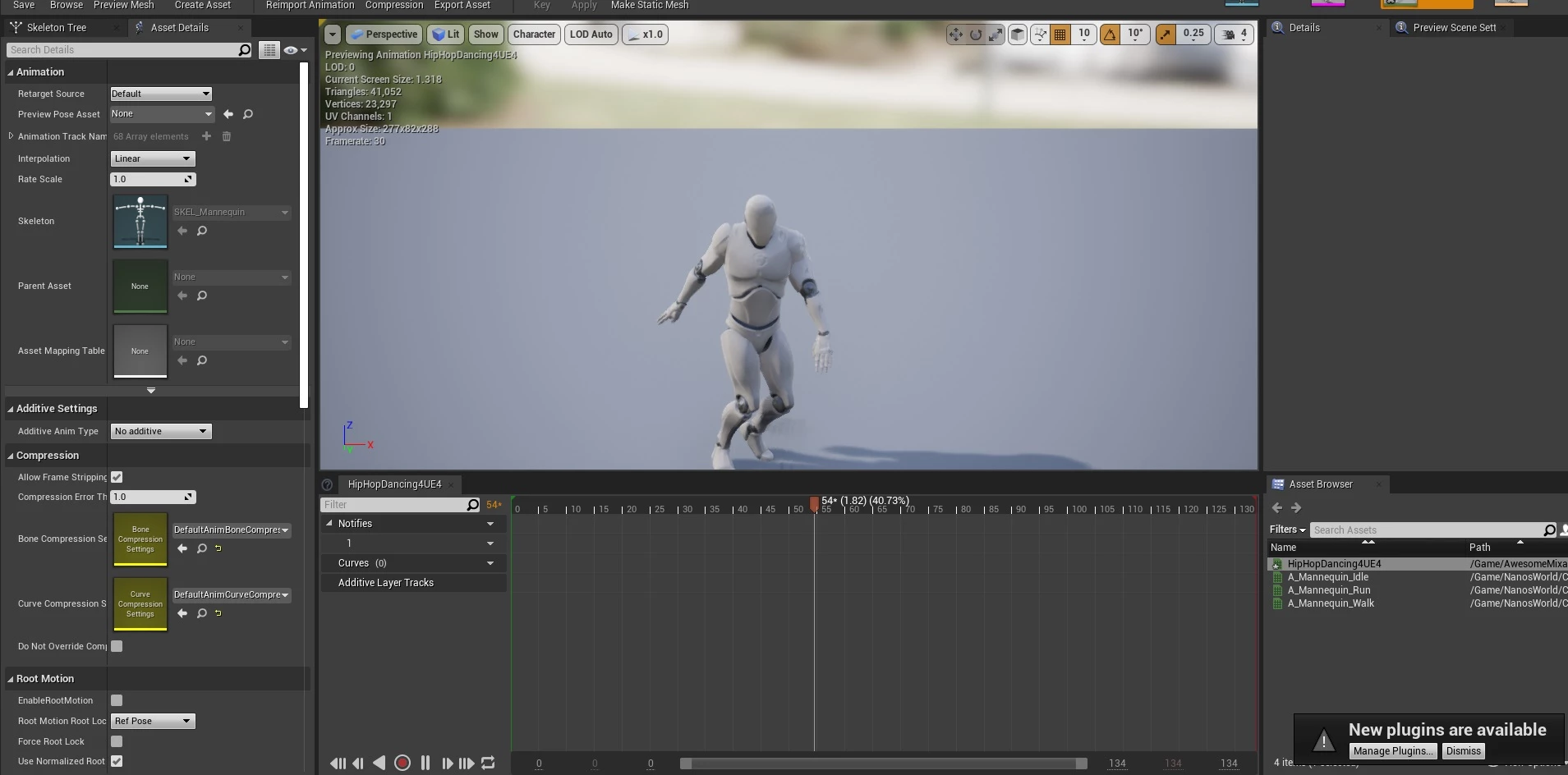Screen dimensions: 1568x775
Task: Click the surface snapping cube icon
Action: [x=1018, y=34]
